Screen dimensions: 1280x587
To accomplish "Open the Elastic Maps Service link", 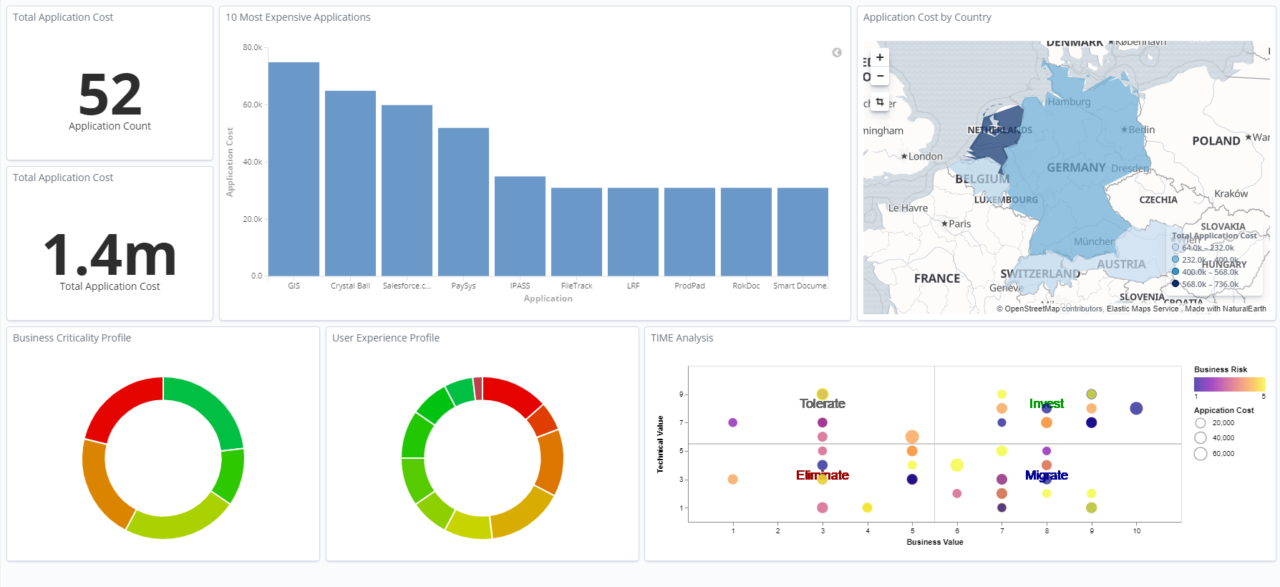I will tap(1143, 309).
